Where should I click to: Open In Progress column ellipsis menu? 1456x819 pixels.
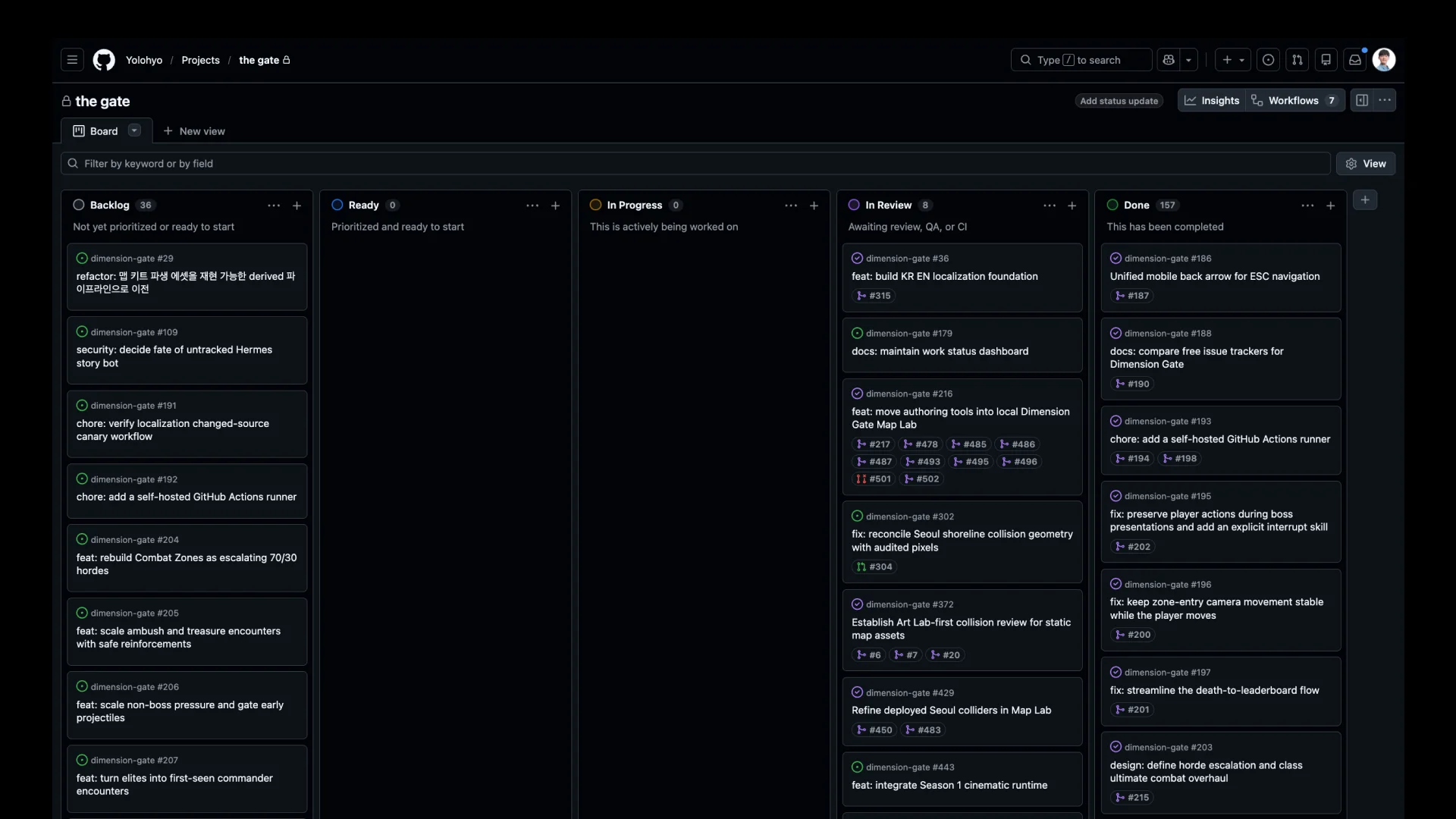791,206
